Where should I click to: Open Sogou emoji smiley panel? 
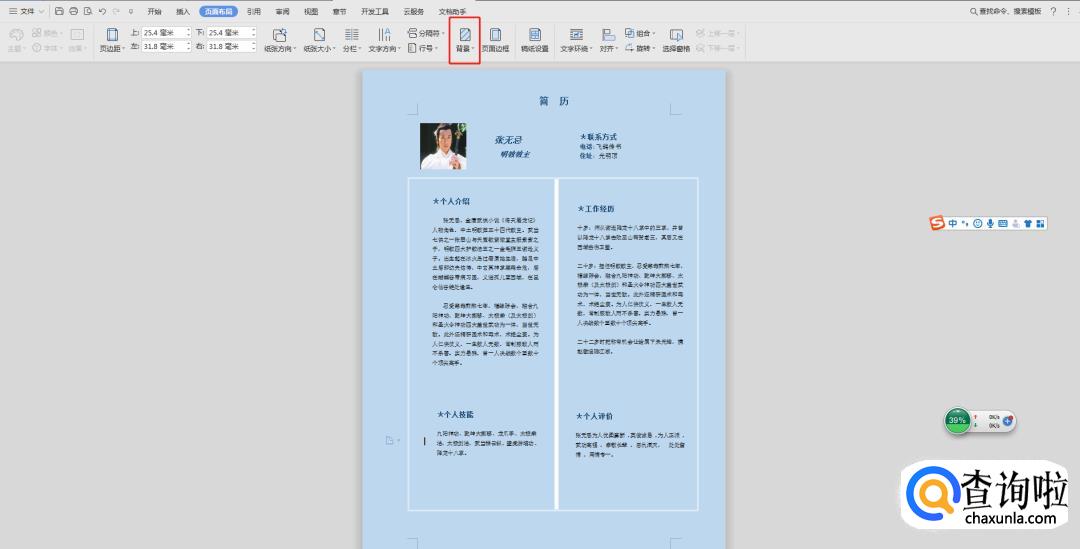[x=977, y=223]
